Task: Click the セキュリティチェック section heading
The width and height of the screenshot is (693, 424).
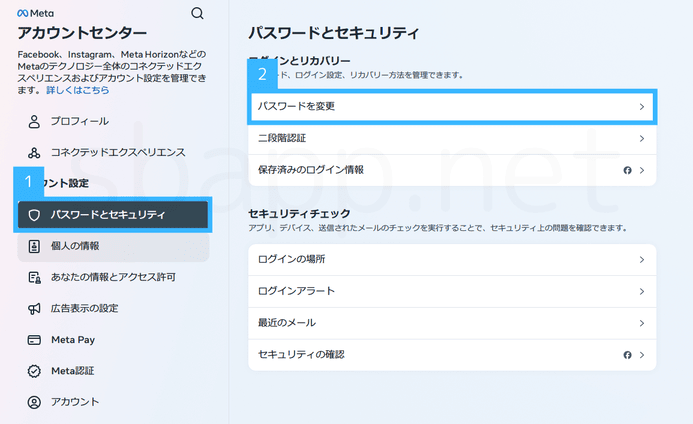Action: [x=299, y=214]
